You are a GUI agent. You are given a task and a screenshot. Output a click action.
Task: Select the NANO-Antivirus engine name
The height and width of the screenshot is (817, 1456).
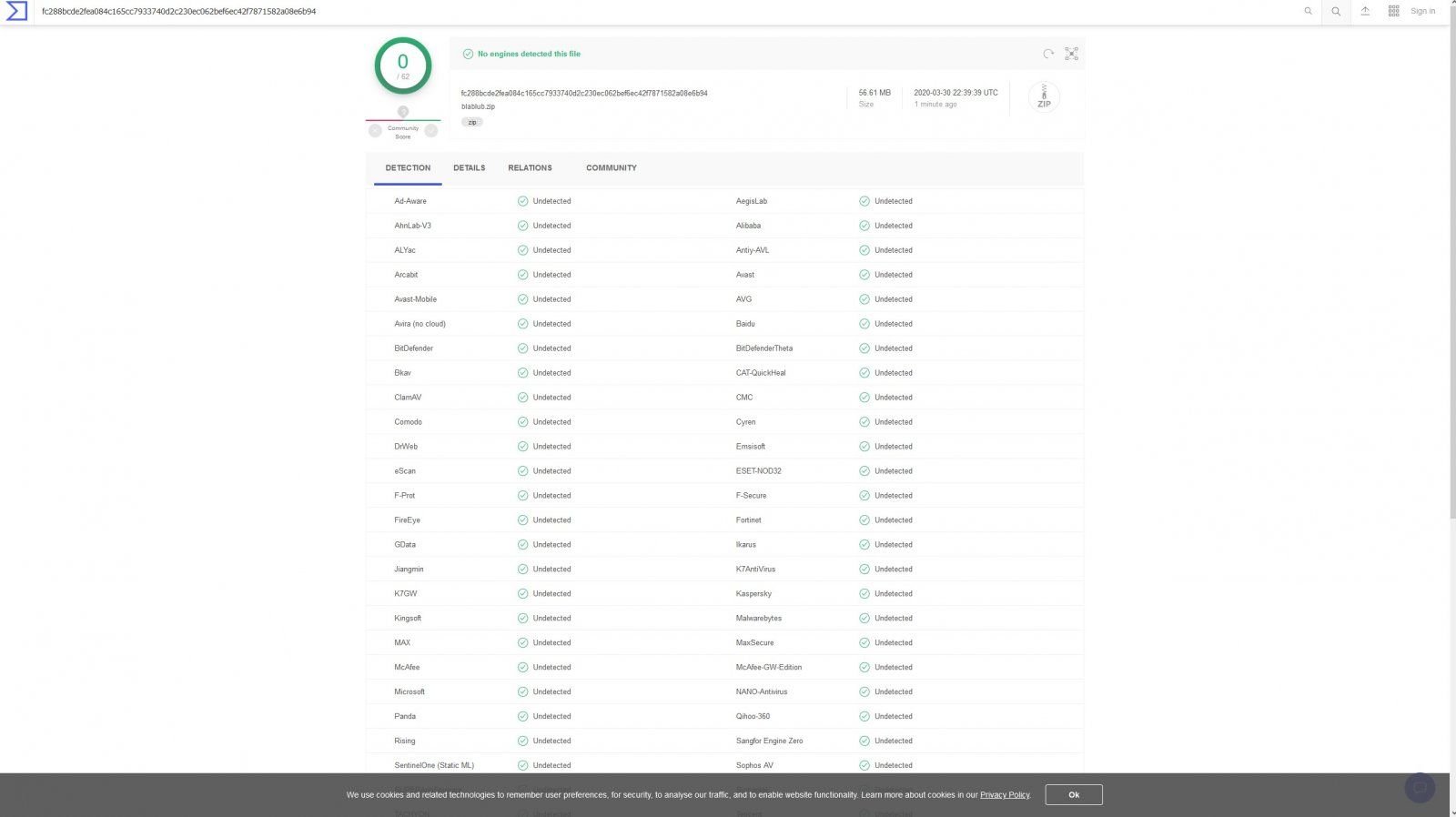coord(762,691)
